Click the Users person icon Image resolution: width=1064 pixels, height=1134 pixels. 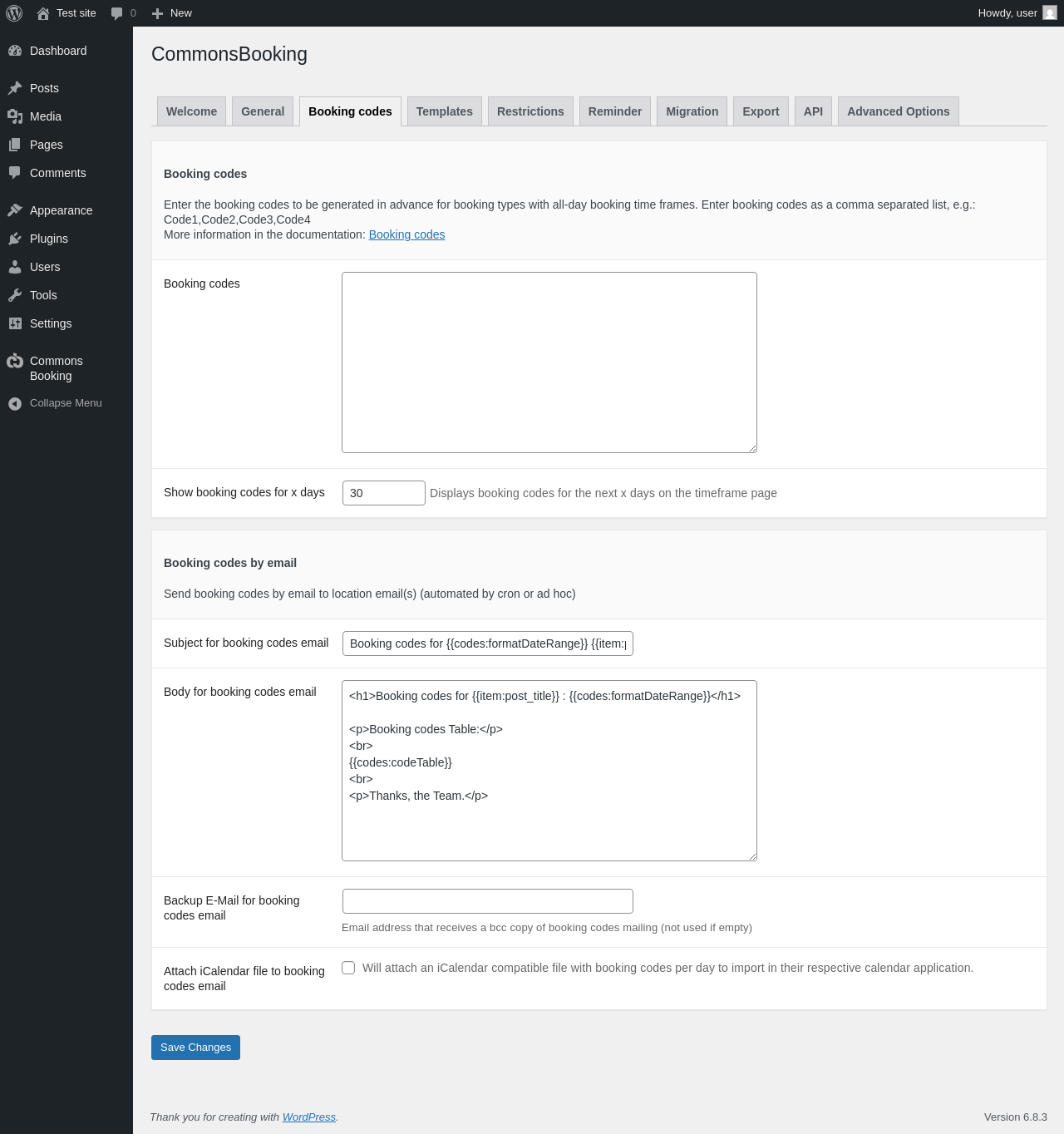pos(15,267)
